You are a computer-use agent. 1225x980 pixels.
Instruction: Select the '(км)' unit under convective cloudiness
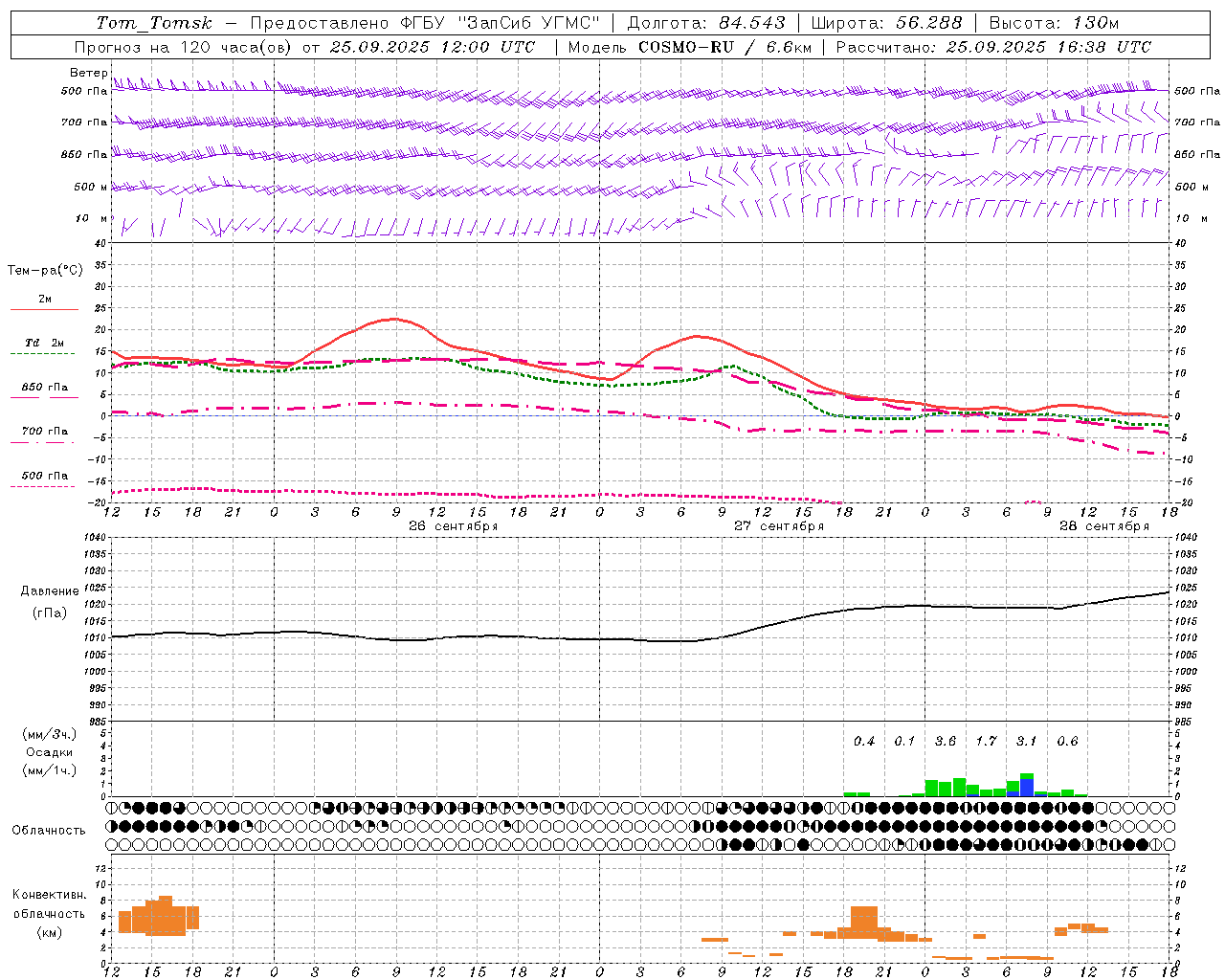50,932
